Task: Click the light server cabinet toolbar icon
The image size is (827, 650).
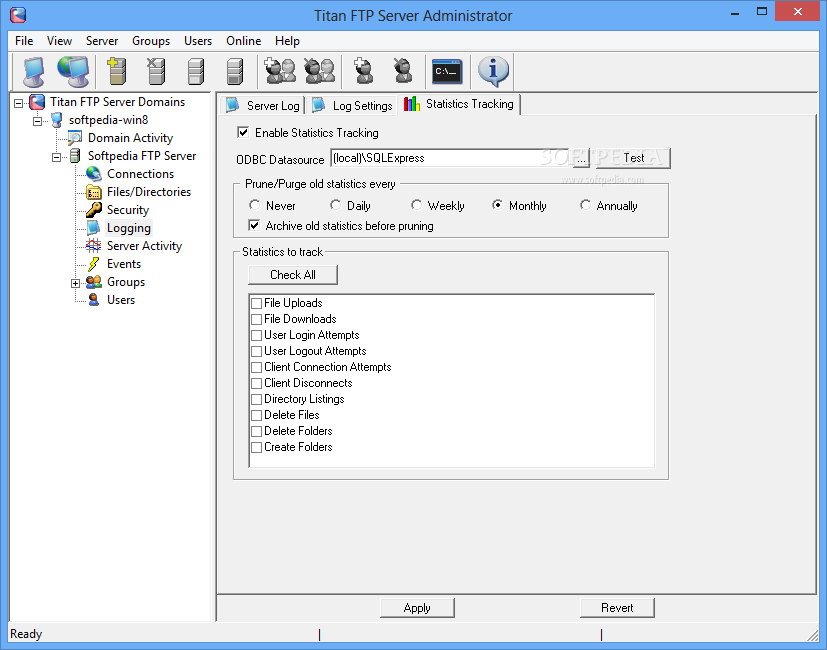Action: coord(196,71)
